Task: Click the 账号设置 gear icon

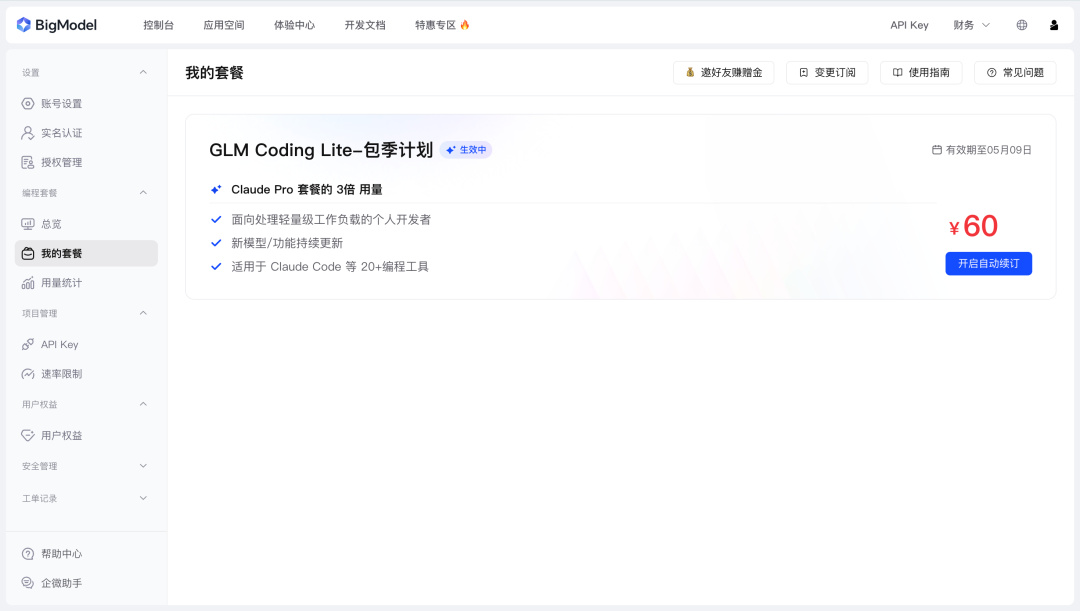Action: click(28, 103)
